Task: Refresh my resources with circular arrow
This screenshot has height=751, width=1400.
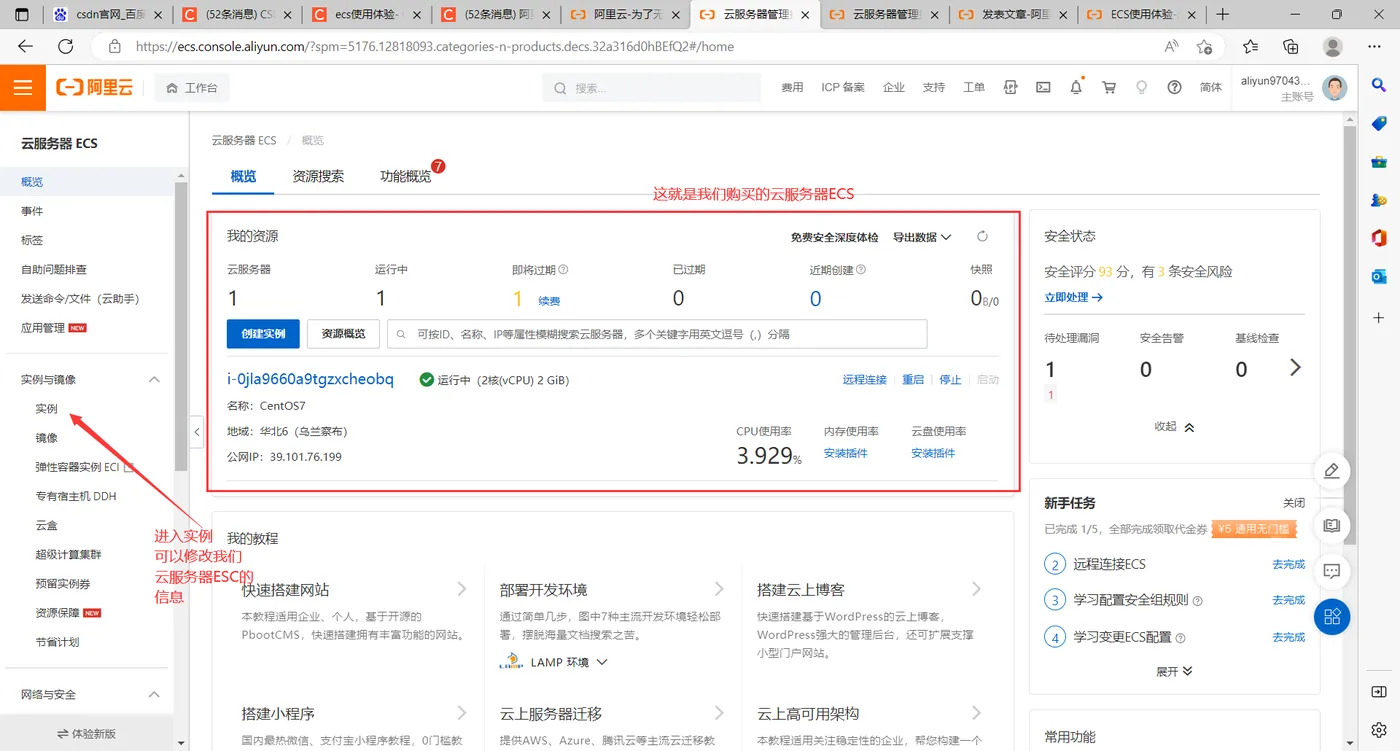Action: 982,237
